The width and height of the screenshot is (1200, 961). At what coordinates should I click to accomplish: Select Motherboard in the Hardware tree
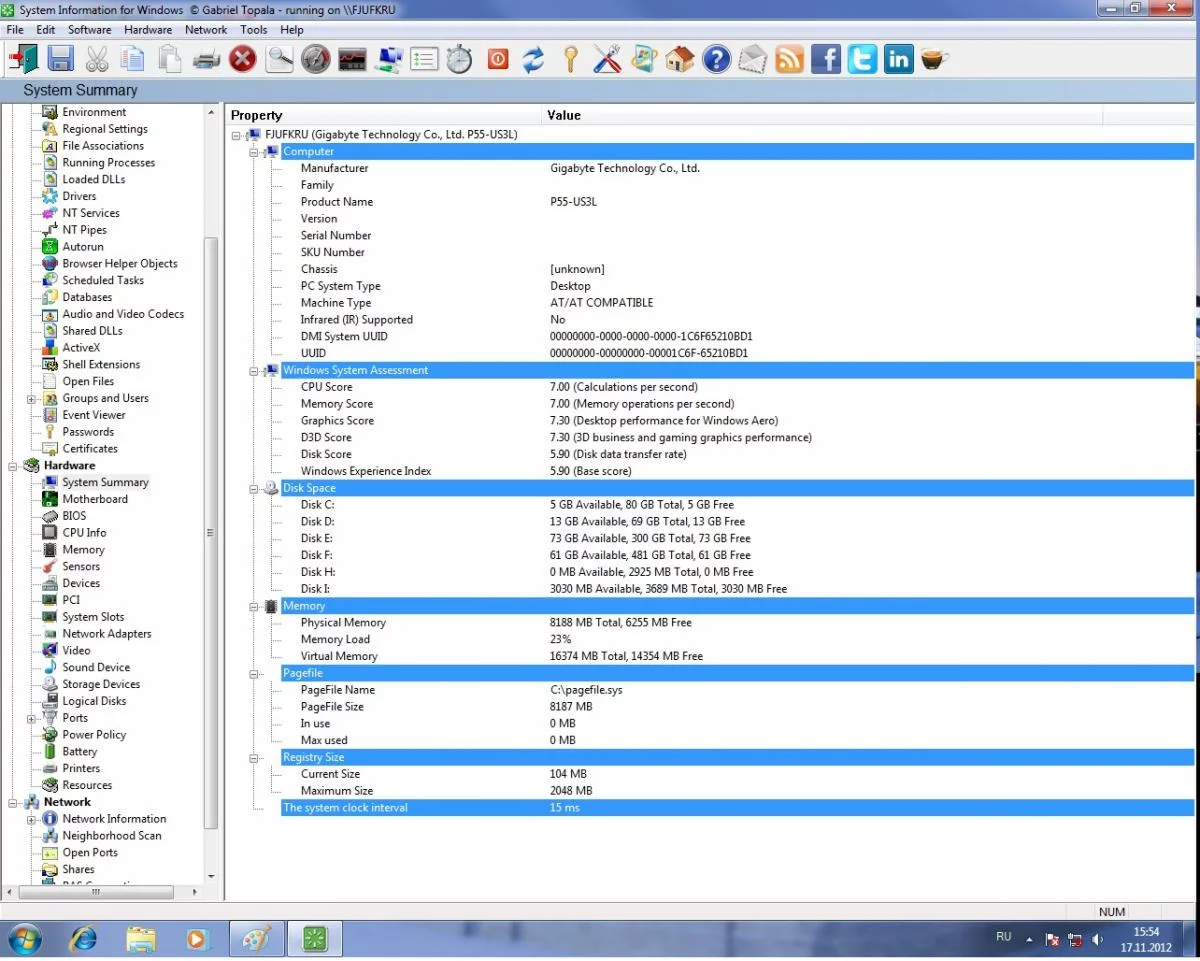(95, 499)
